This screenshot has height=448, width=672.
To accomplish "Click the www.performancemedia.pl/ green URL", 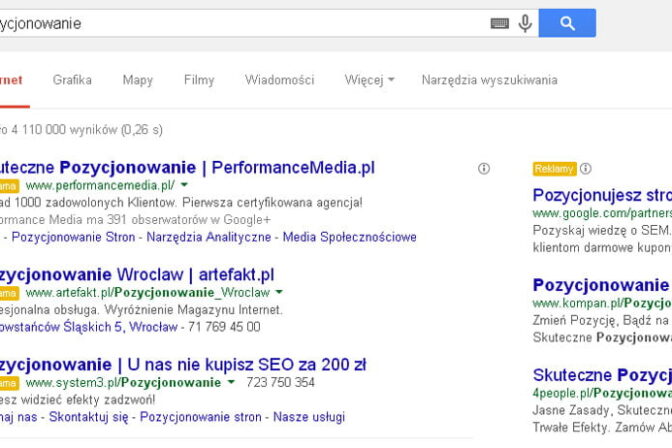I will click(x=100, y=185).
